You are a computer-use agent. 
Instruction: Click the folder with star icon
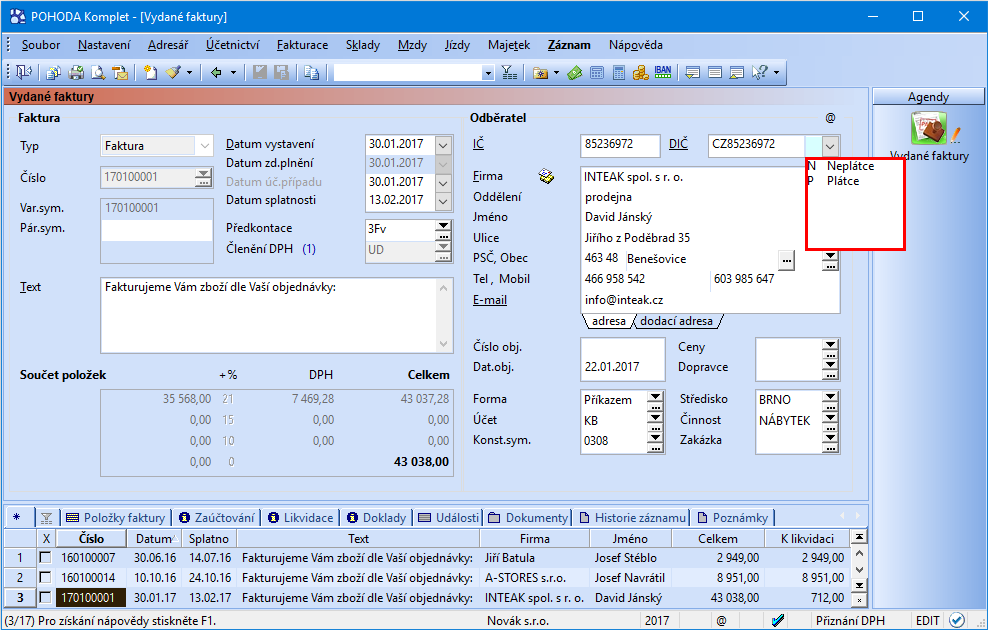[x=541, y=72]
